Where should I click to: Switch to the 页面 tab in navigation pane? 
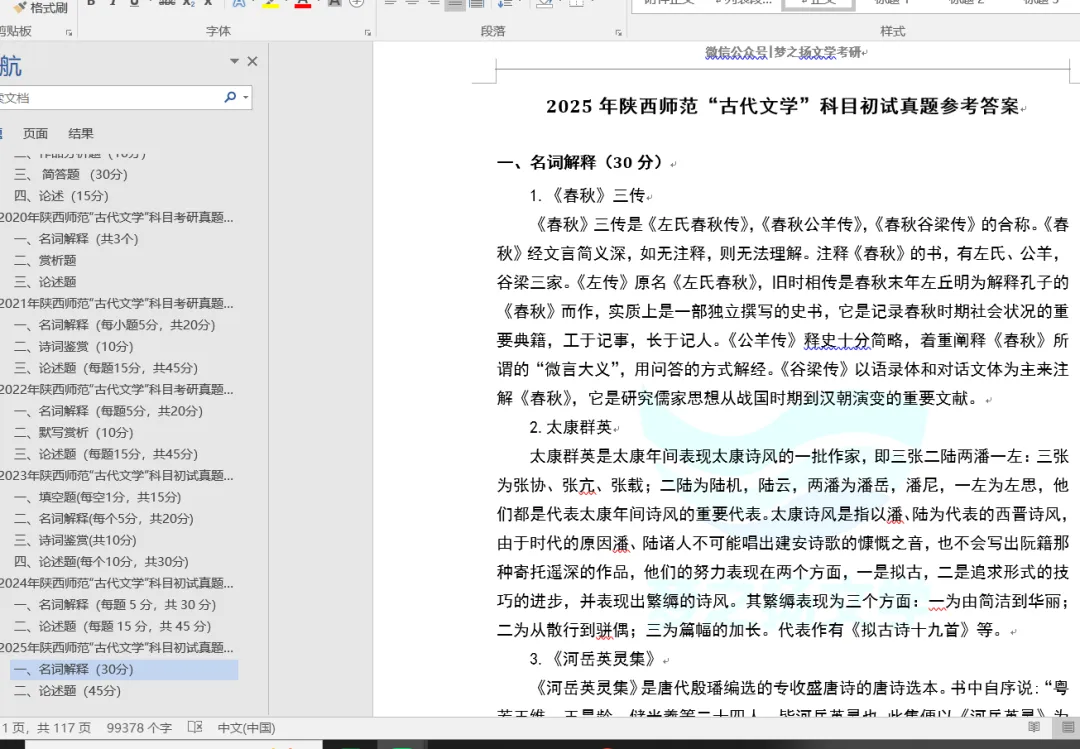coord(36,132)
